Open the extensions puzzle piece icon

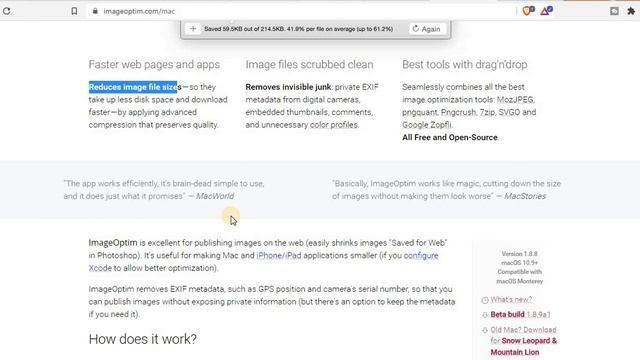point(631,11)
